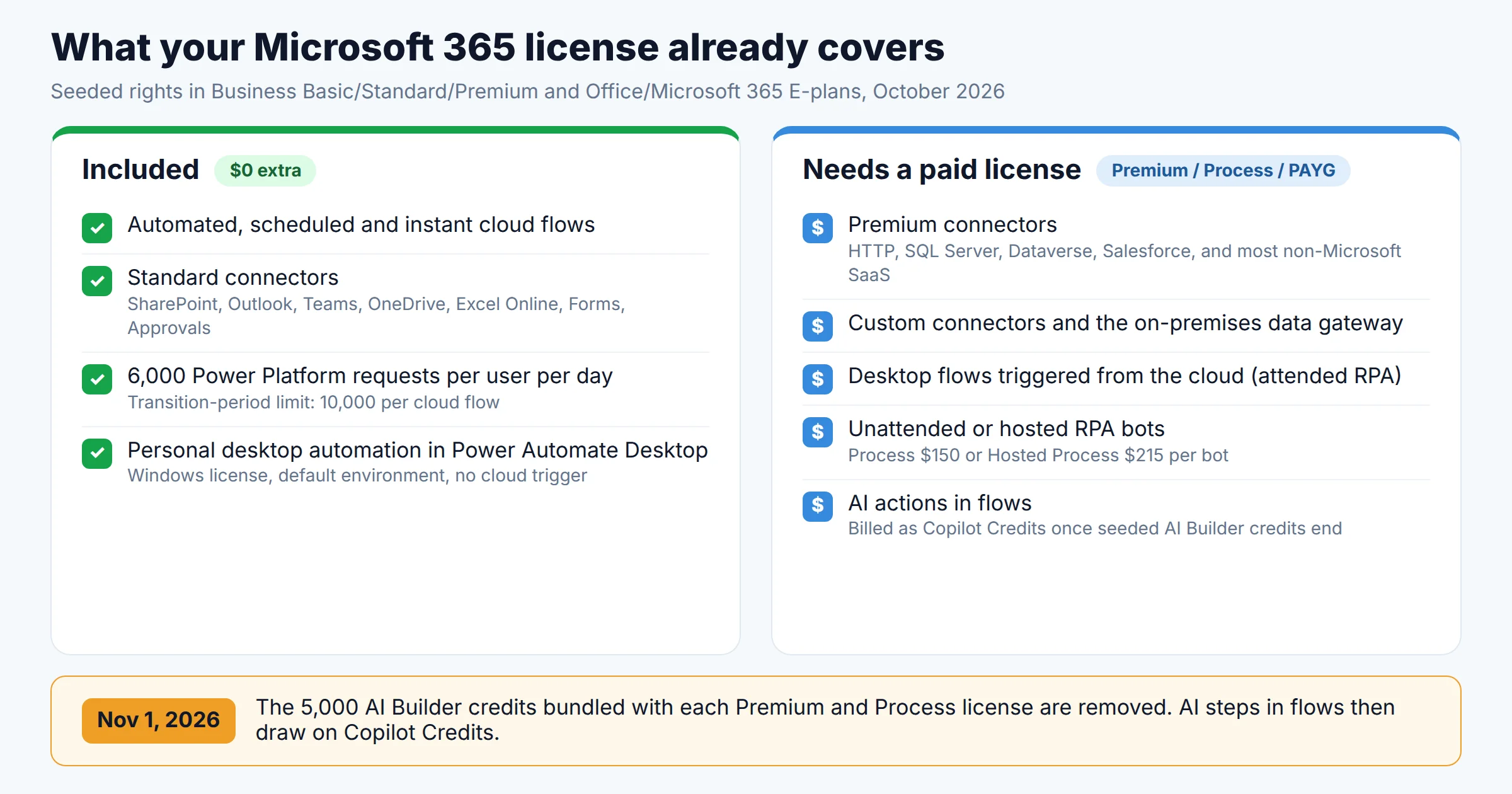Image resolution: width=1512 pixels, height=794 pixels.
Task: Click the main title about Microsoft 365 license
Action: 498,47
